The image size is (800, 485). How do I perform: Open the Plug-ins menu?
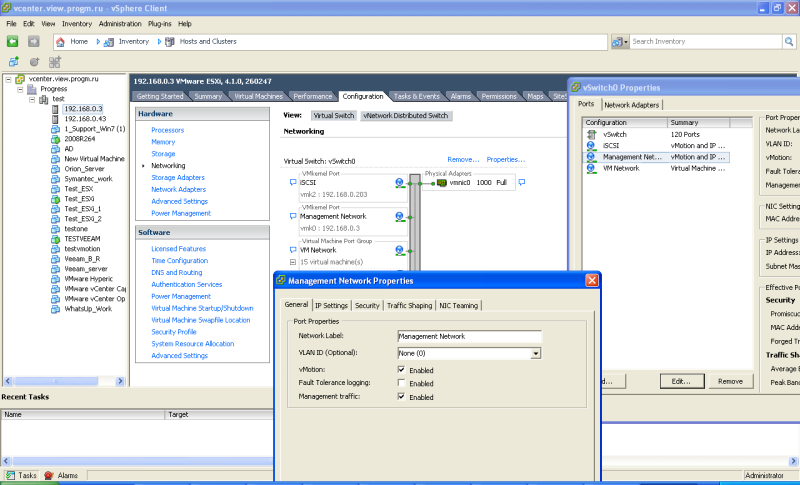[160, 24]
